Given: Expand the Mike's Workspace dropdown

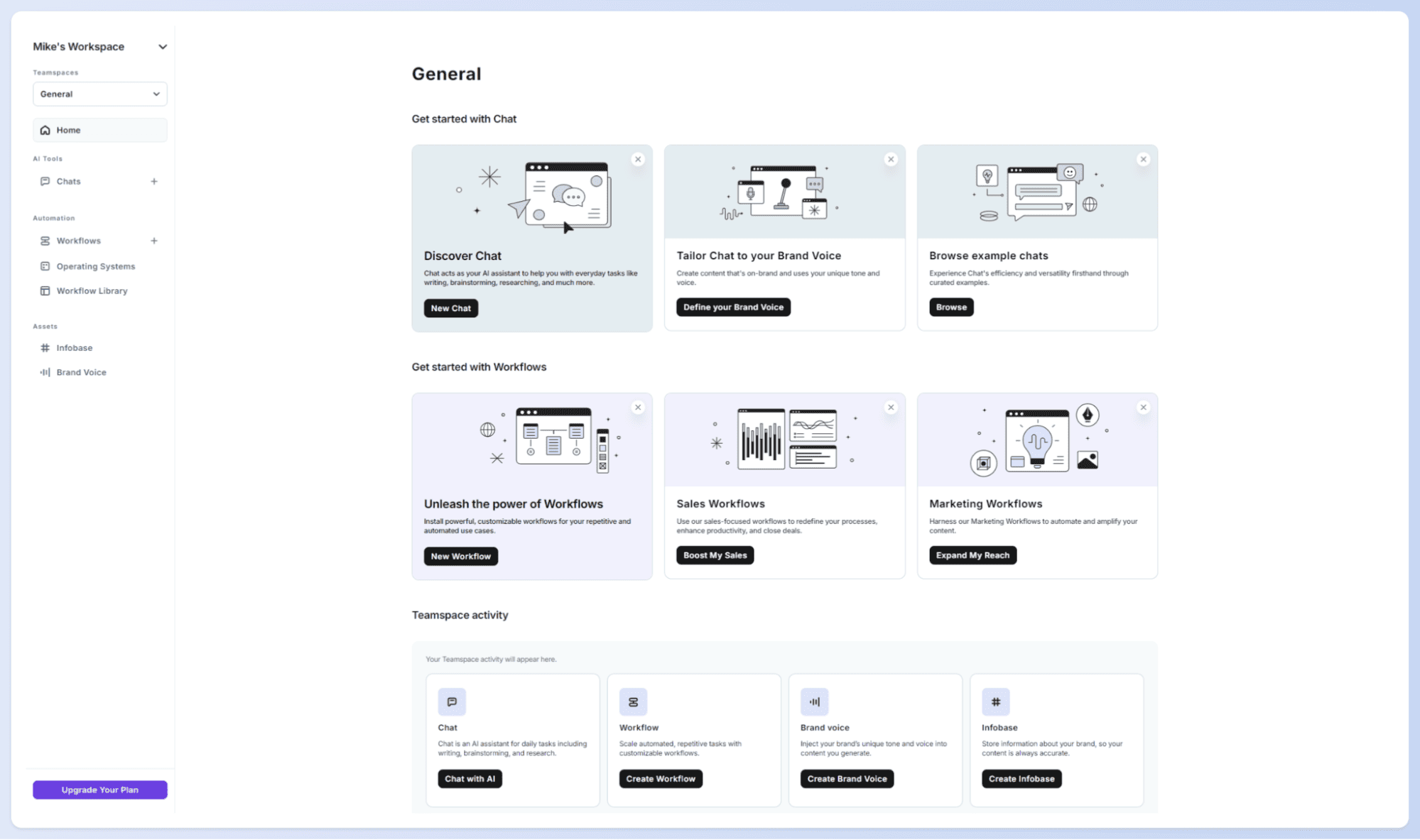Looking at the screenshot, I should point(162,47).
